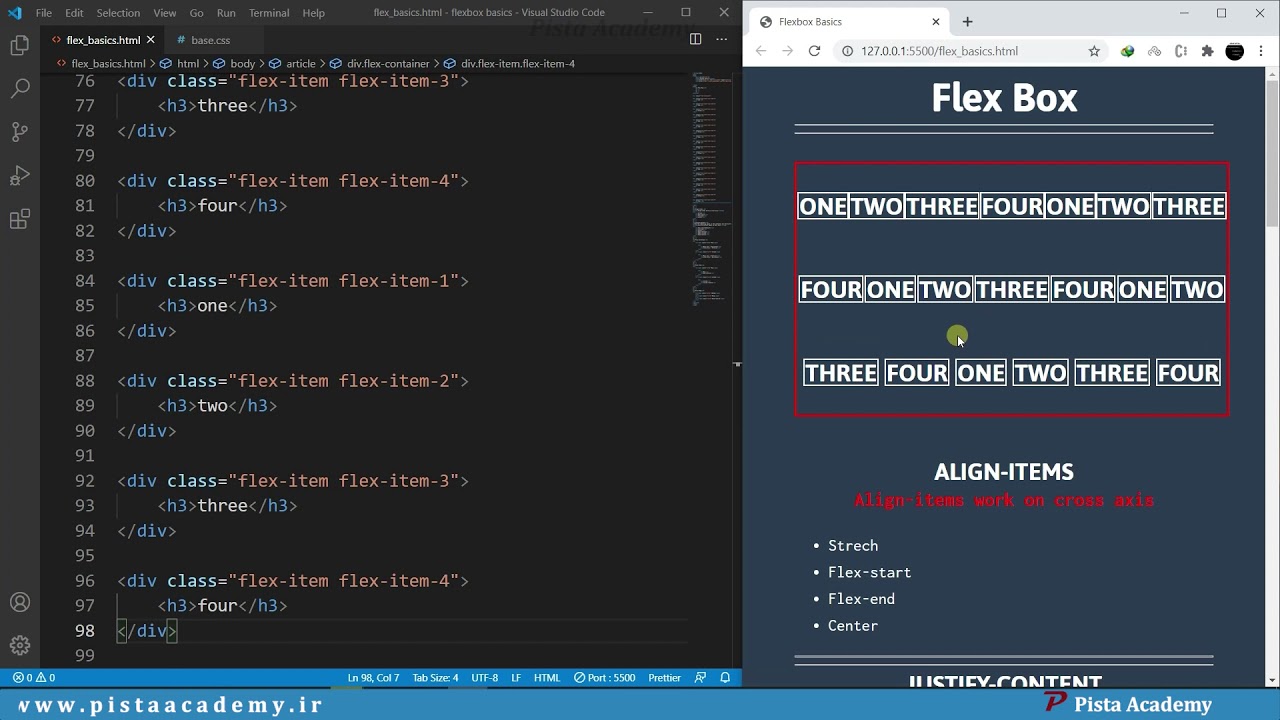Open the Search view in VS Code
This screenshot has height=720, width=1280.
pyautogui.click(x=19, y=89)
